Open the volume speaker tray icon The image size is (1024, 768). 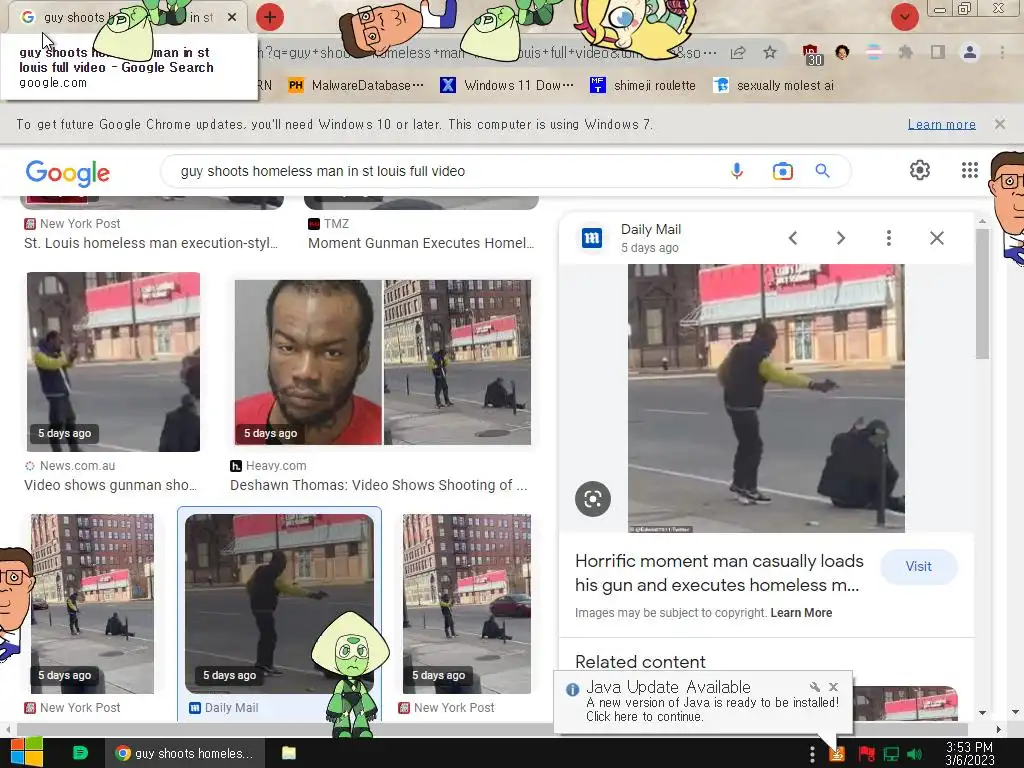(x=914, y=754)
